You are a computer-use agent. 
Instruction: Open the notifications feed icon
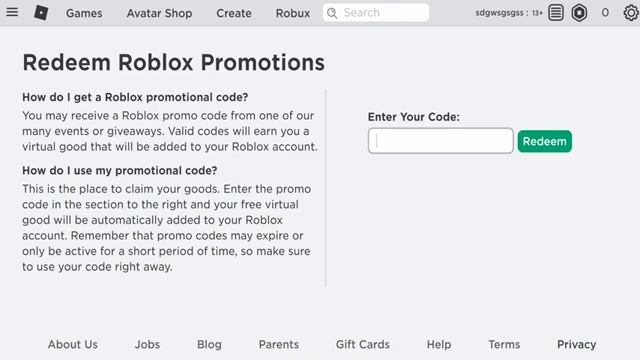point(556,13)
